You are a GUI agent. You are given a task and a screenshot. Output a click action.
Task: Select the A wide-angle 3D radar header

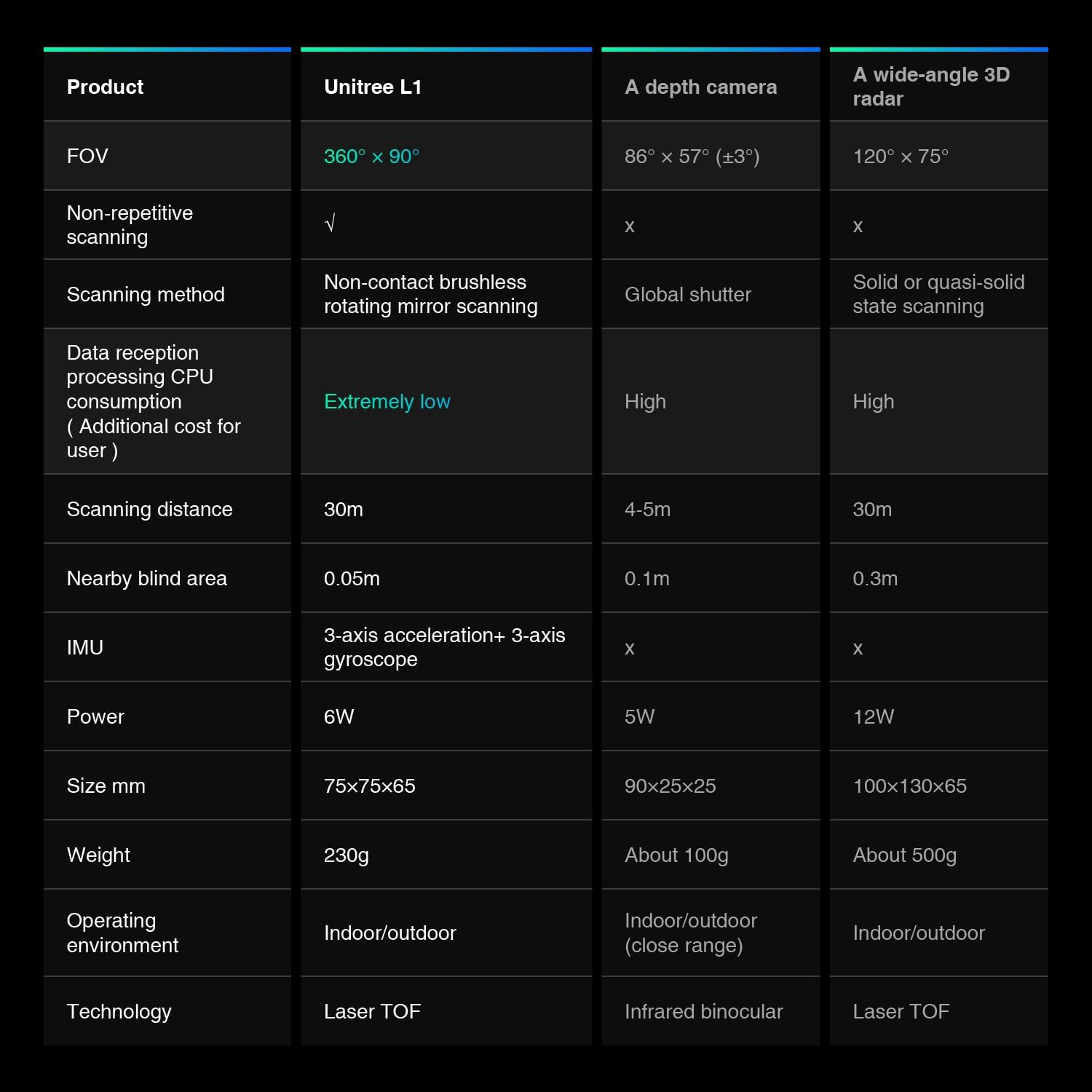coord(930,87)
